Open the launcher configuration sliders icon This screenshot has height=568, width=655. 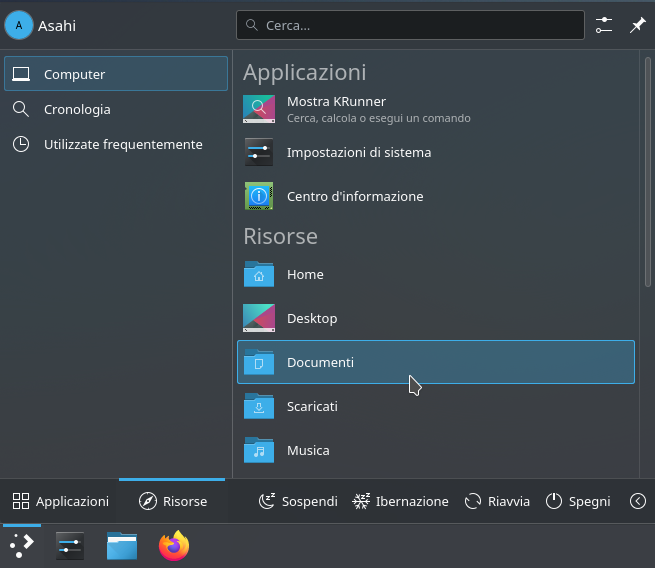(x=603, y=26)
